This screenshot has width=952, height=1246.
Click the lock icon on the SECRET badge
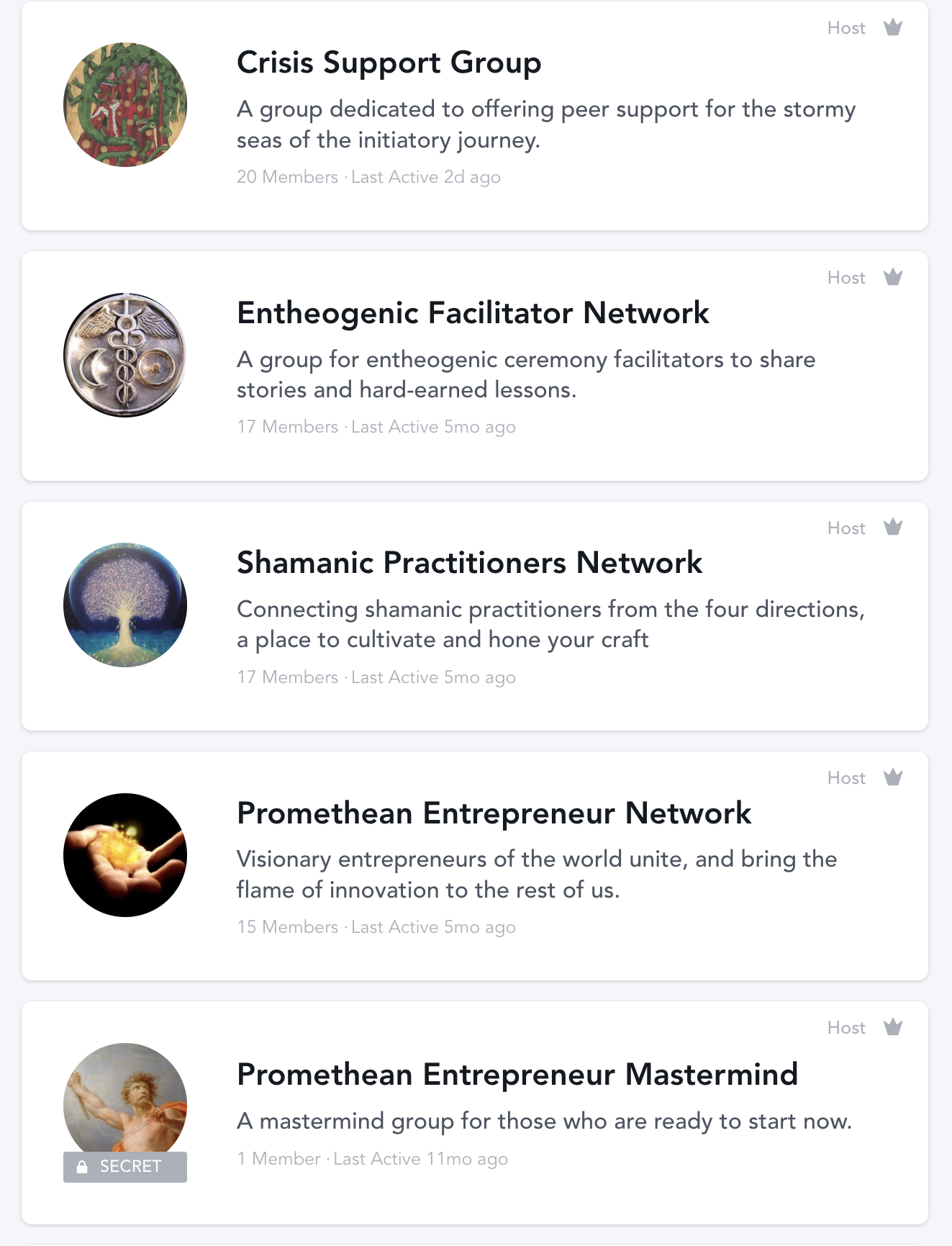coord(82,1167)
